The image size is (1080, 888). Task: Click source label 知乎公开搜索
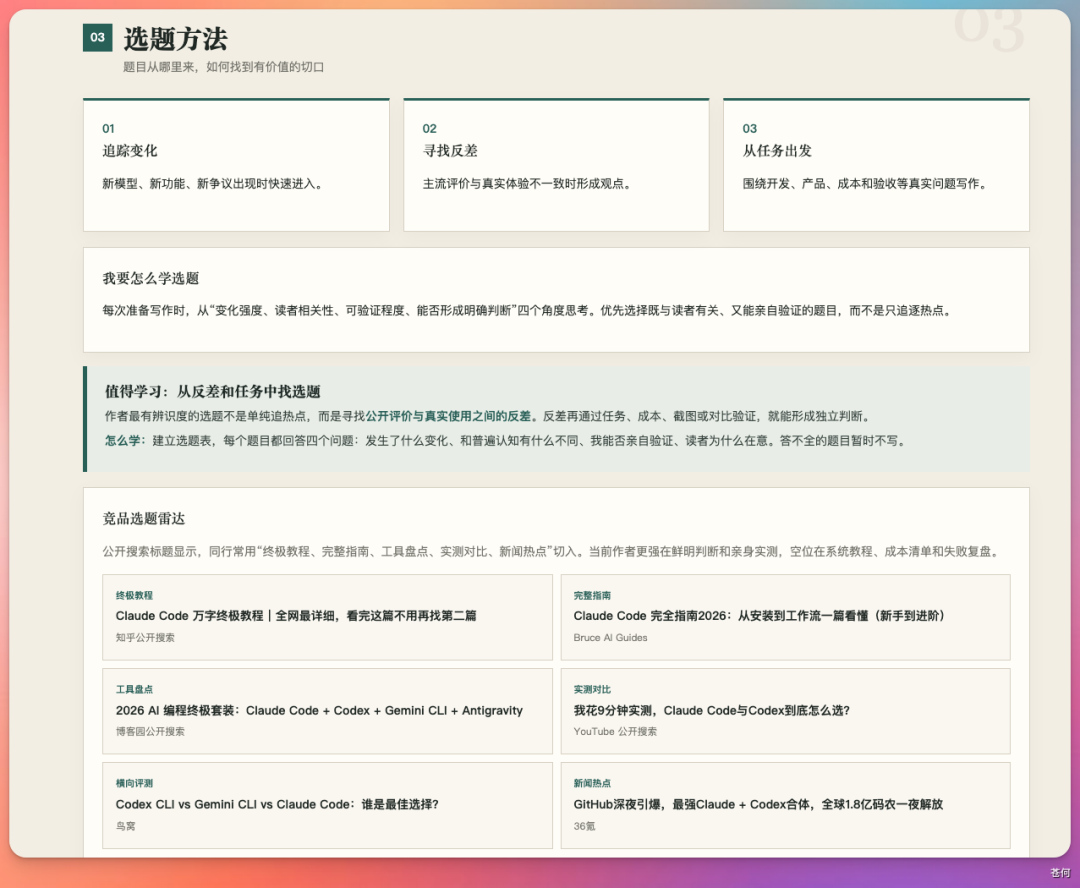pyautogui.click(x=145, y=638)
